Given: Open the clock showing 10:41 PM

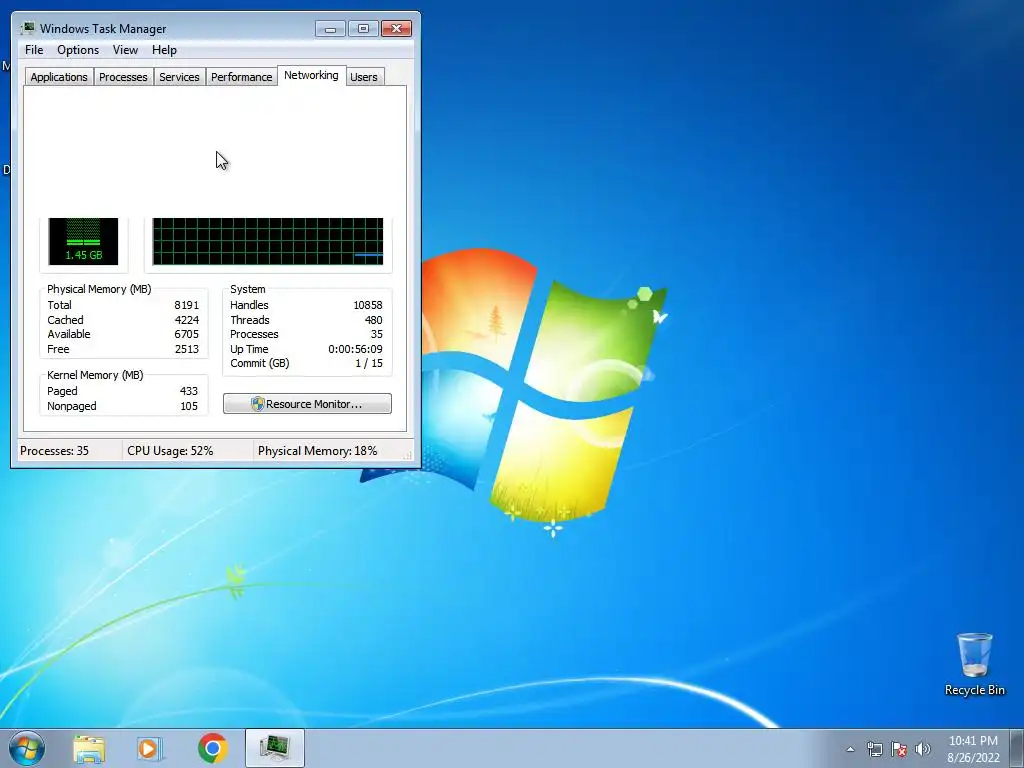Looking at the screenshot, I should coord(973,748).
